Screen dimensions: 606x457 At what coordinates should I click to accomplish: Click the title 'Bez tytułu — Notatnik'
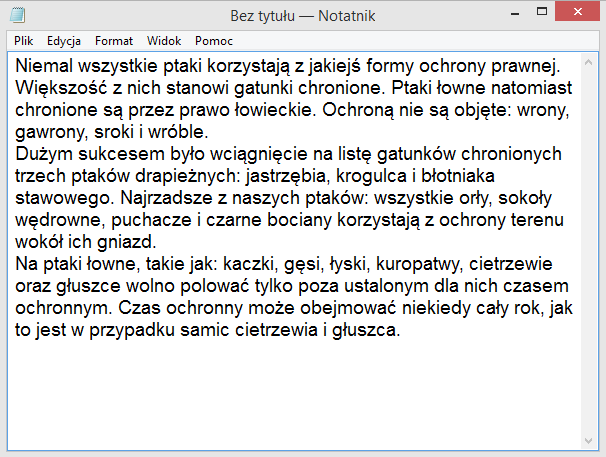pyautogui.click(x=303, y=16)
